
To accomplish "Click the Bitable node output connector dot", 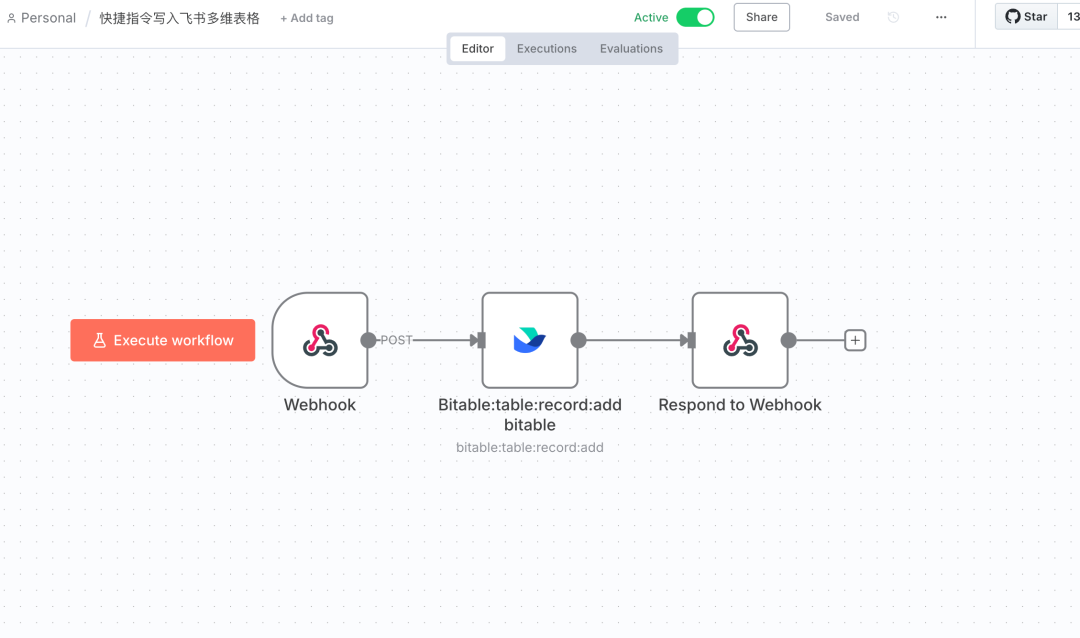I will tap(579, 340).
